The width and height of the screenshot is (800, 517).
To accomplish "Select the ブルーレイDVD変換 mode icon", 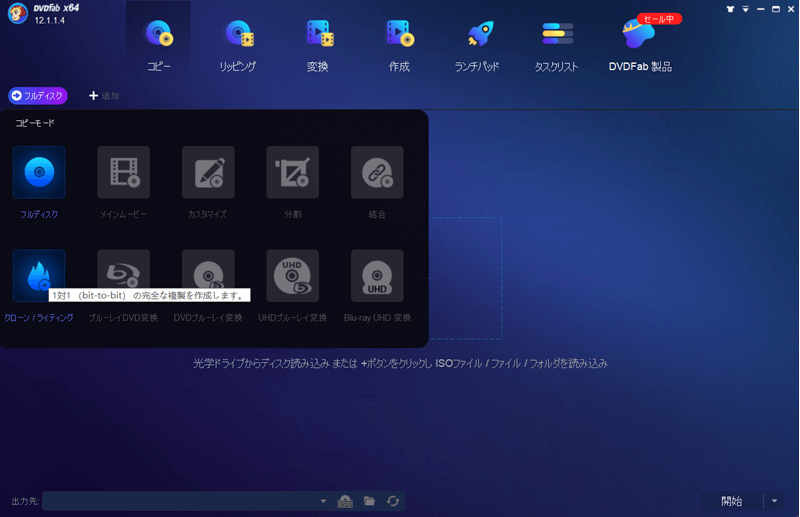I will (x=123, y=275).
